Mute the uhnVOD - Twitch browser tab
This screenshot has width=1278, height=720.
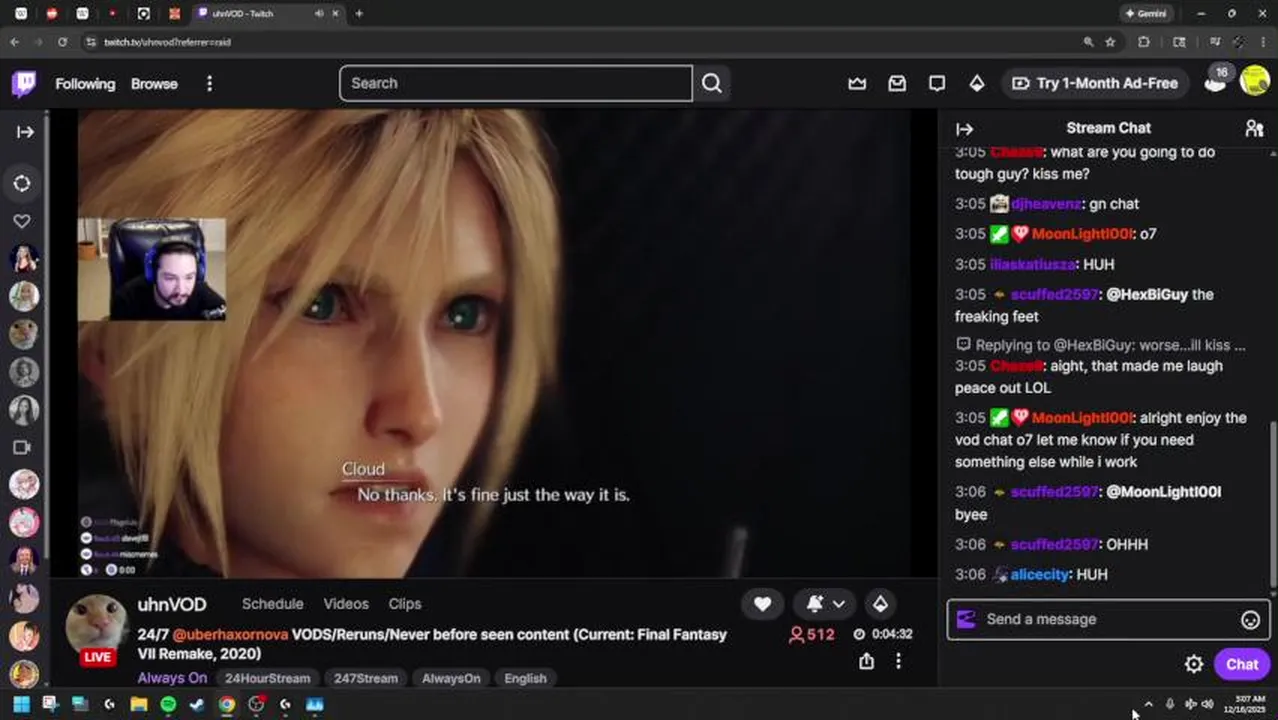319,14
